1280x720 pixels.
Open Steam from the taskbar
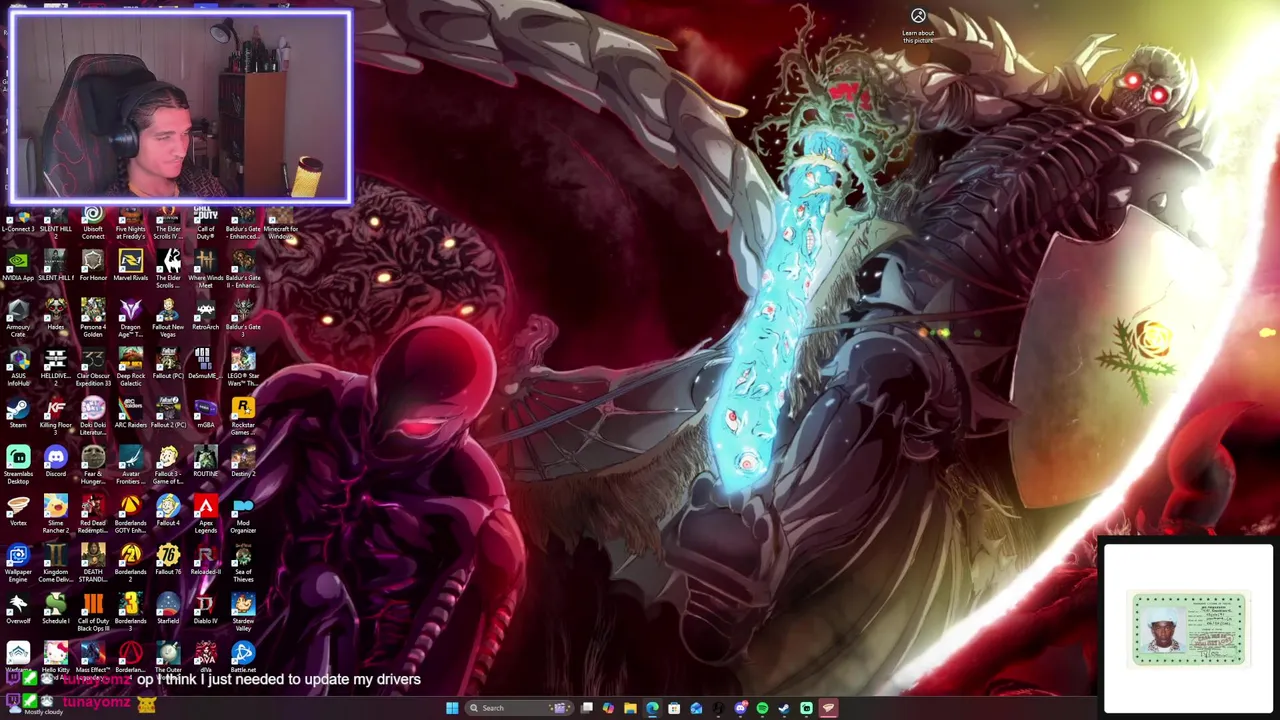point(784,708)
